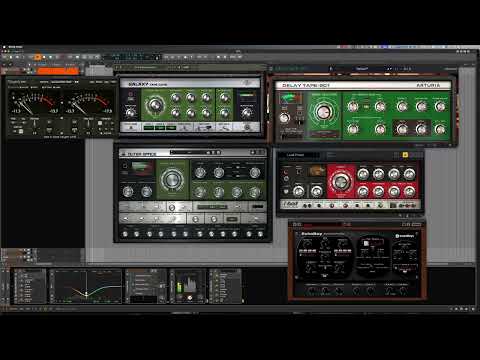Click the first small knob in Outer Space's bottom row
The width and height of the screenshot is (480, 360).
tap(125, 234)
